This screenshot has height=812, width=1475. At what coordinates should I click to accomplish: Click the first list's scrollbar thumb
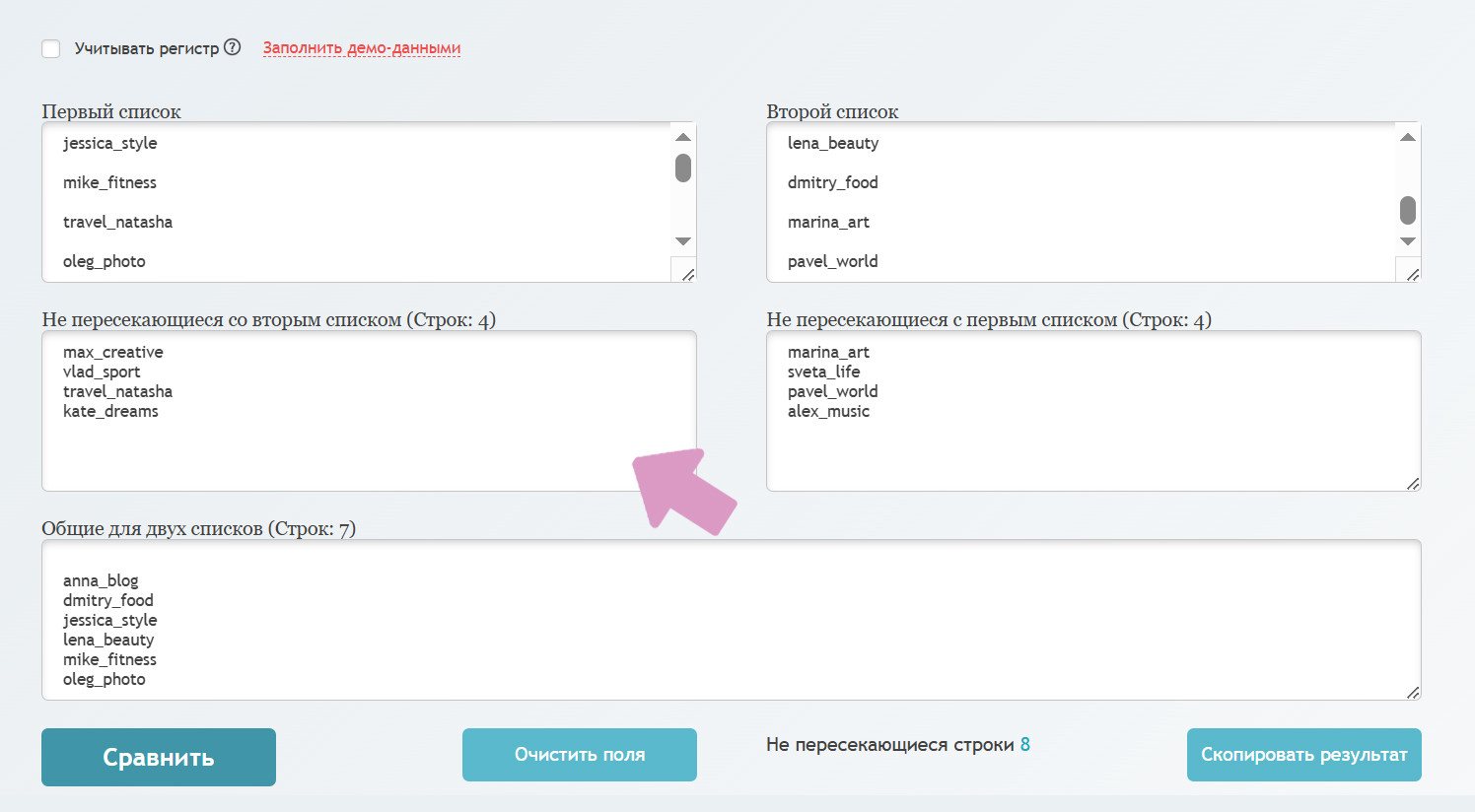683,168
